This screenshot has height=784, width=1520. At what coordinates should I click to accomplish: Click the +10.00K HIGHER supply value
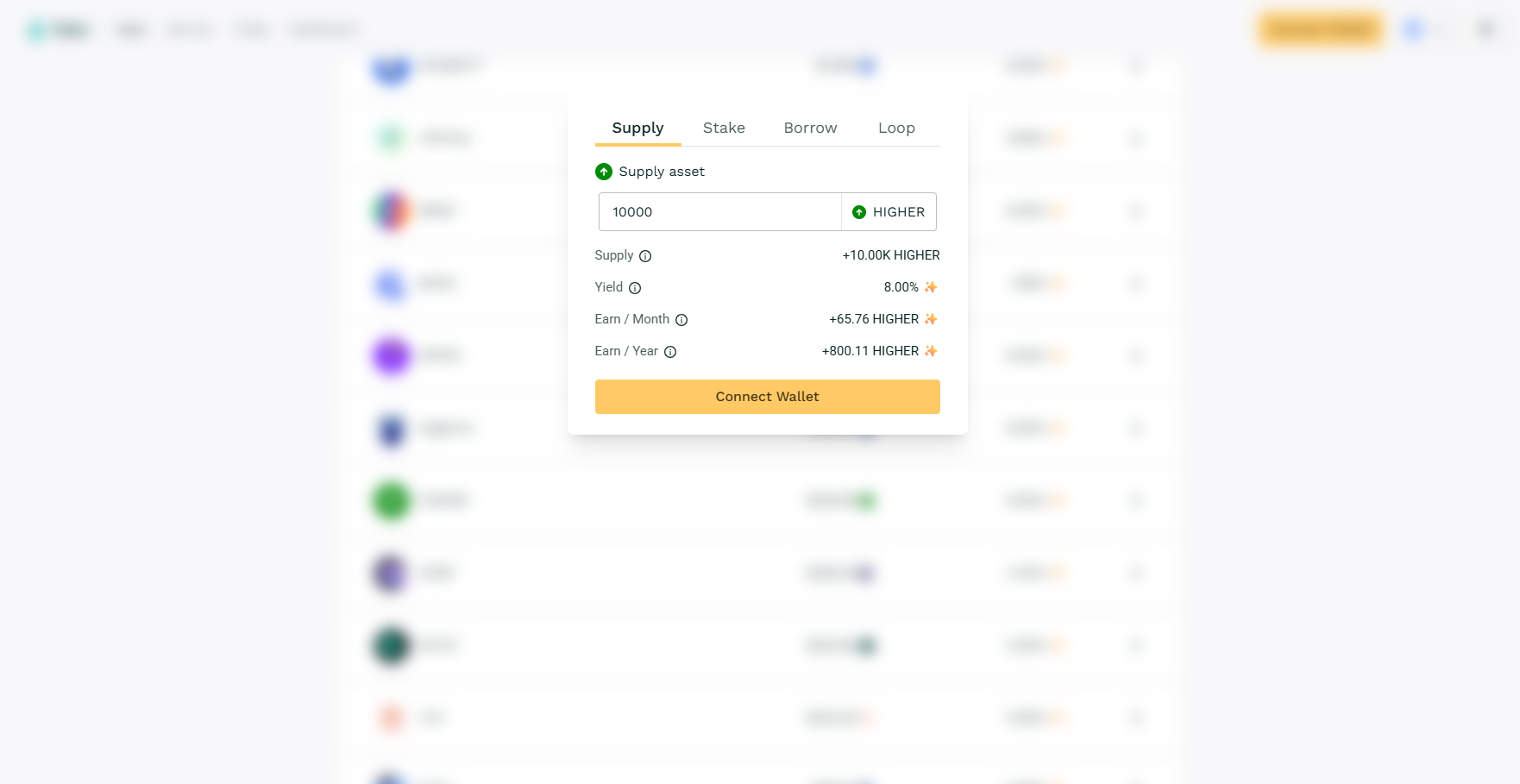coord(890,255)
